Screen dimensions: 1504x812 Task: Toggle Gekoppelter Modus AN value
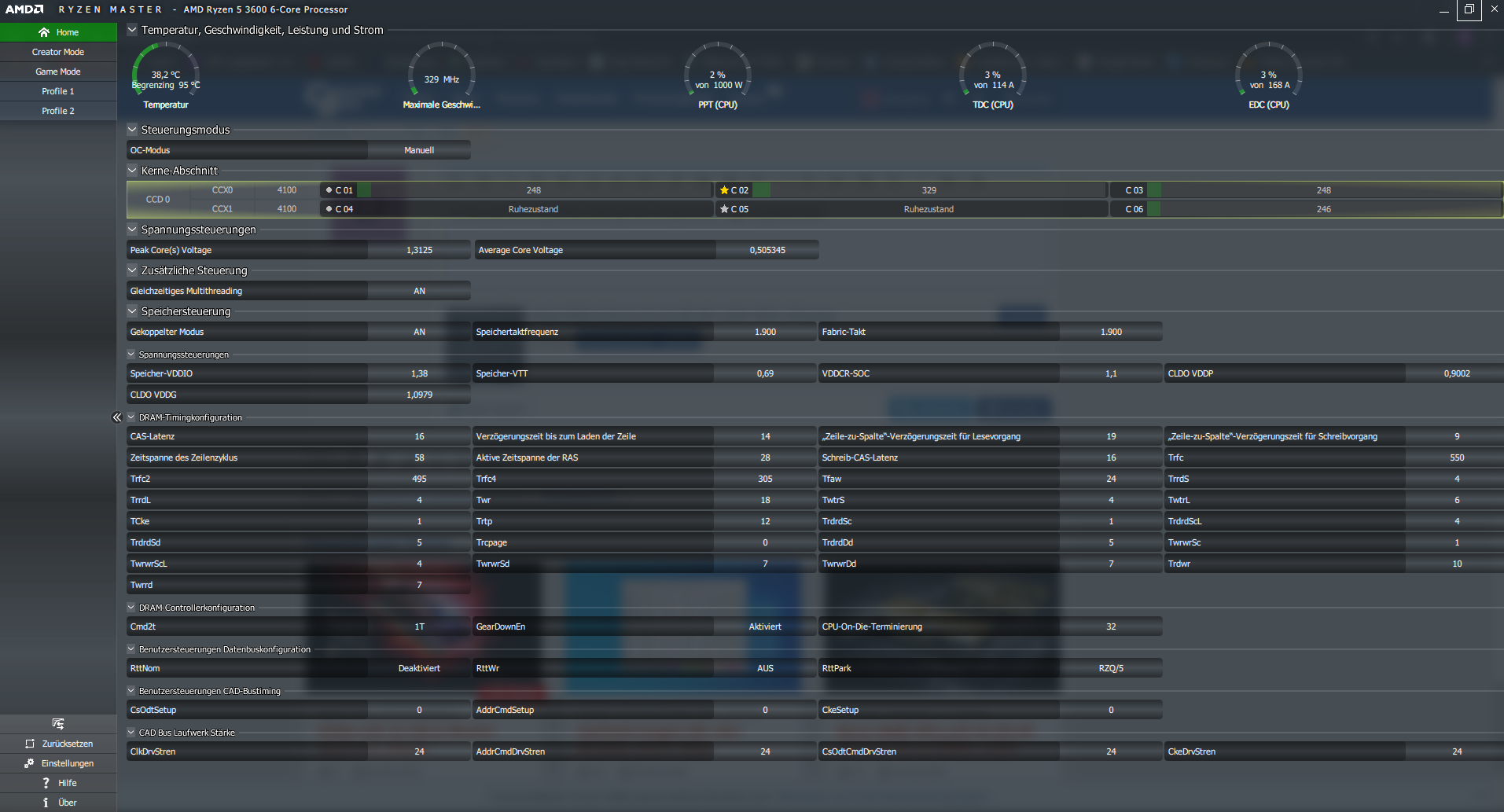(x=419, y=332)
